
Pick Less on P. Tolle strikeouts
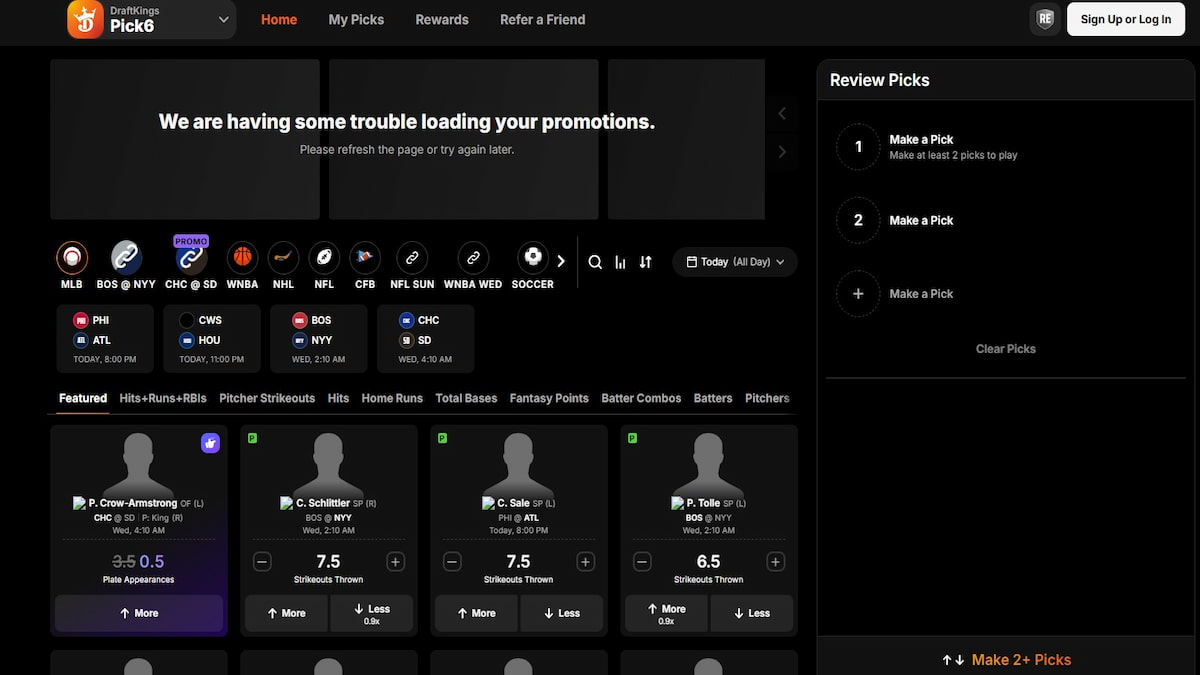(x=752, y=613)
